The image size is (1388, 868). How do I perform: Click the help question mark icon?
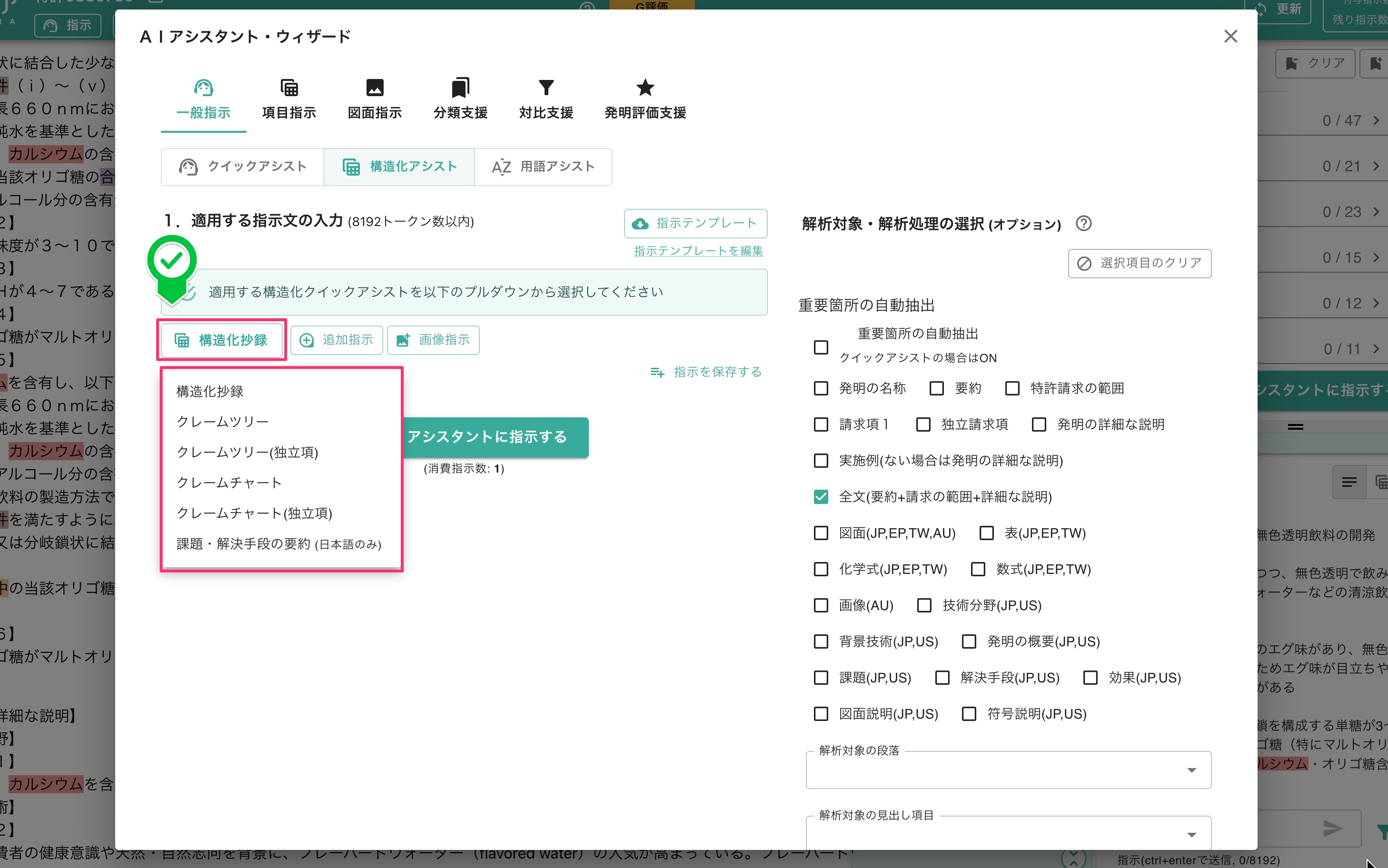pos(1083,223)
